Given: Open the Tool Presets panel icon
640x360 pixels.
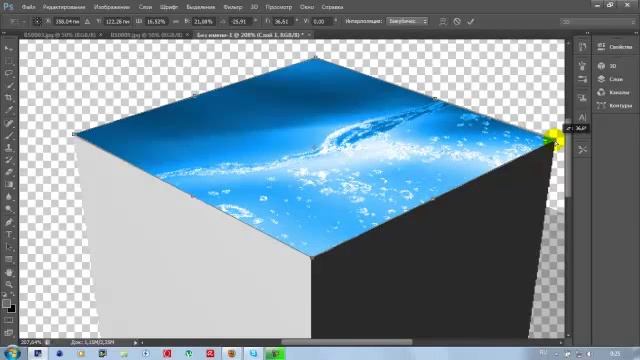Looking at the screenshot, I should 582,149.
